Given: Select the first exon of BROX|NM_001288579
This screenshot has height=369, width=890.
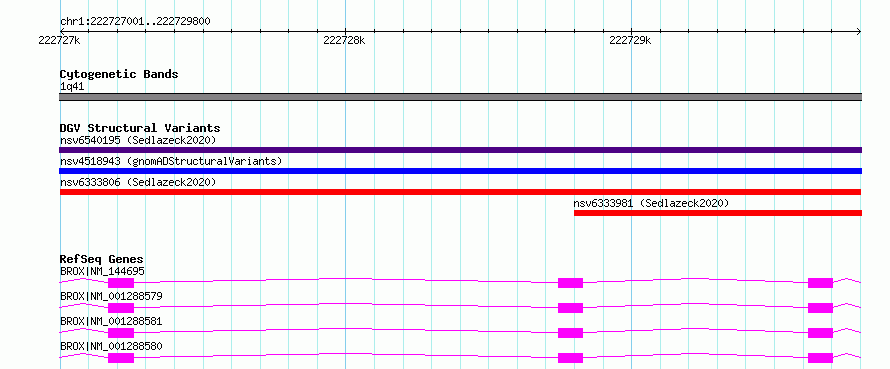Looking at the screenshot, I should (x=121, y=308).
